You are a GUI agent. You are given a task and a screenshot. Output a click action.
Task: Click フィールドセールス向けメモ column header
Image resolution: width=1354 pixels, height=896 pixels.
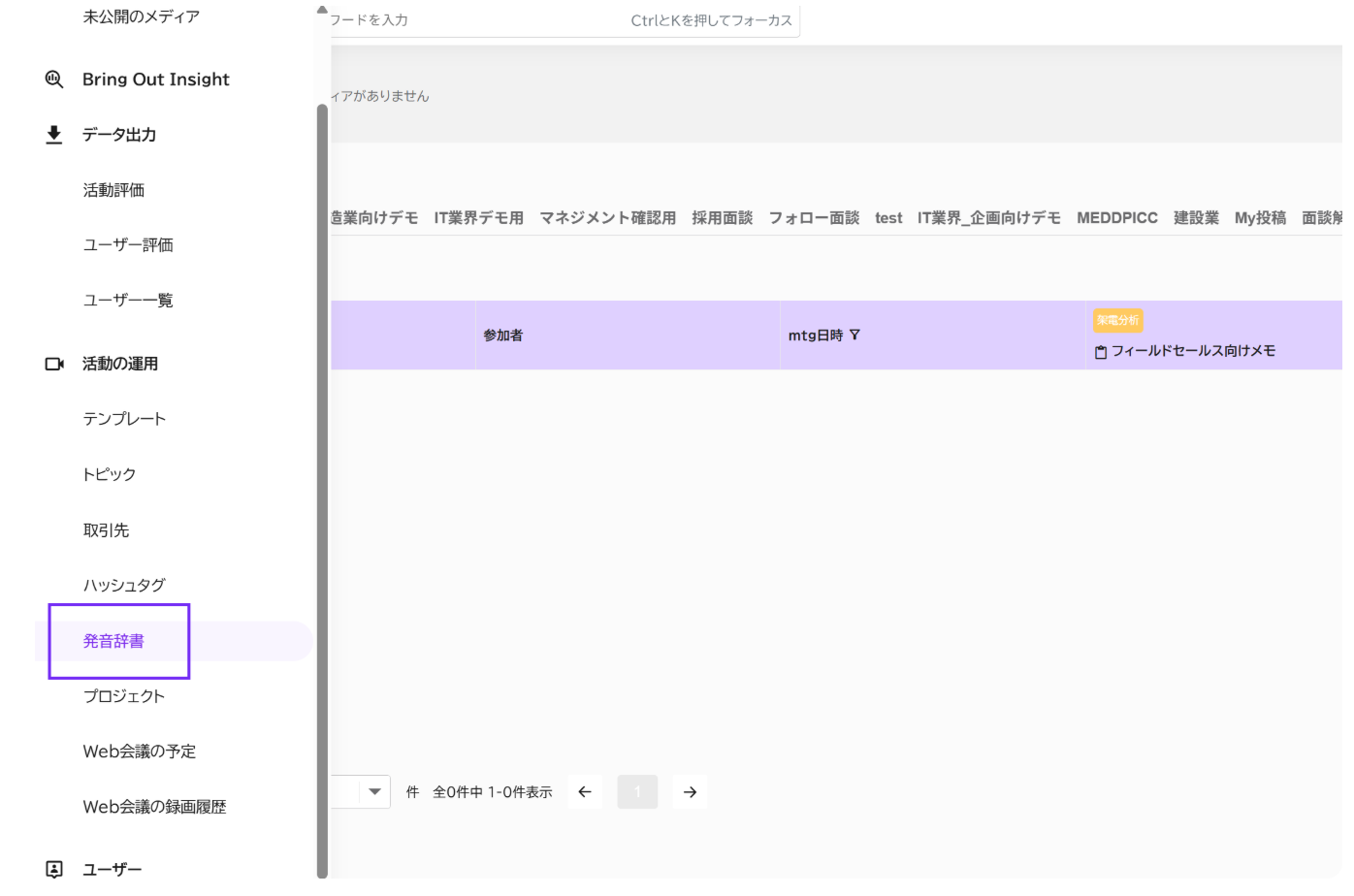(x=1193, y=351)
